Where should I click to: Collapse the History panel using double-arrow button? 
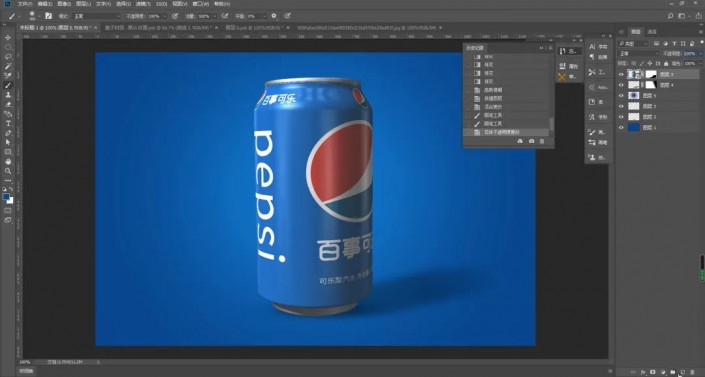pyautogui.click(x=541, y=48)
